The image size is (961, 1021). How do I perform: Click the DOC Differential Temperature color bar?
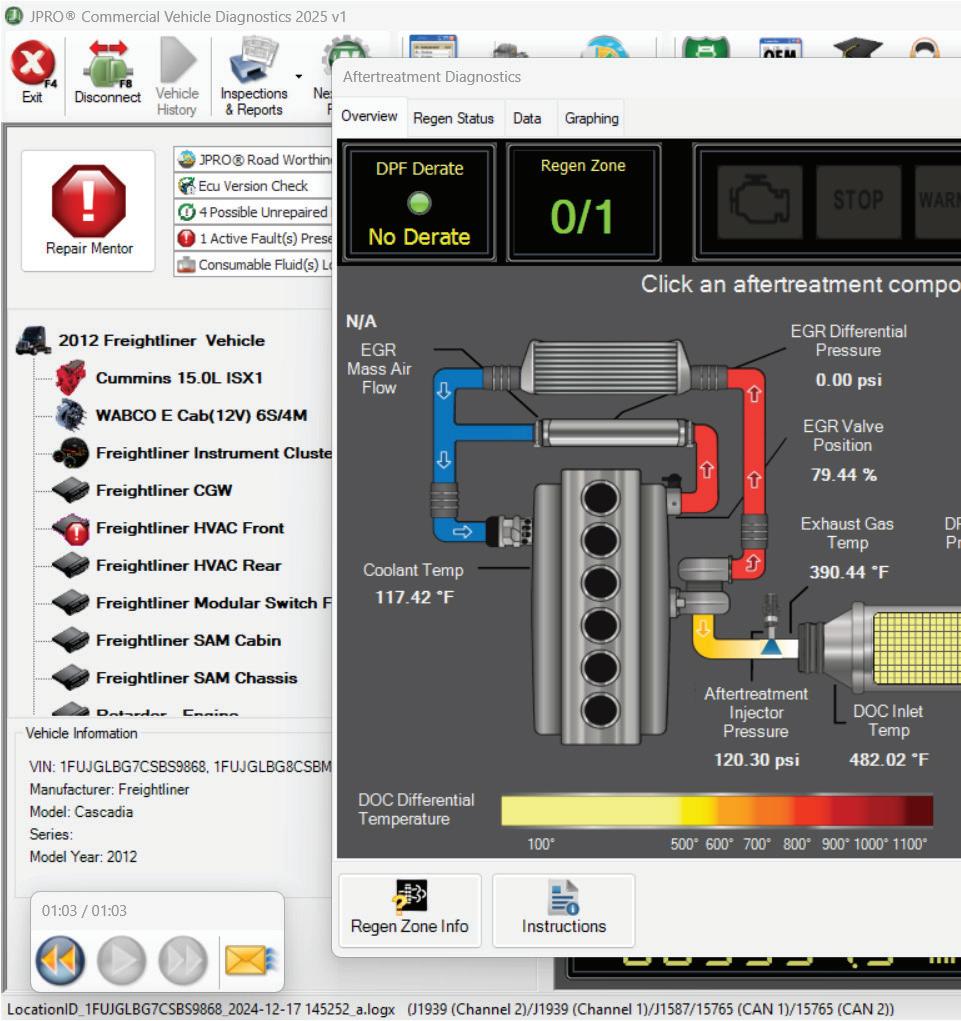click(717, 811)
